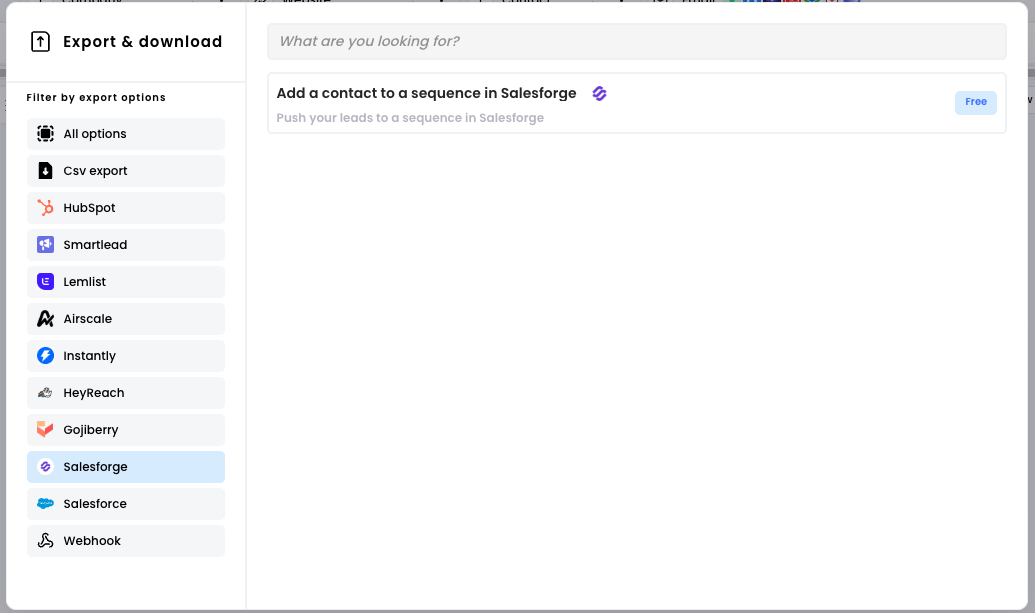Image resolution: width=1035 pixels, height=613 pixels.
Task: Filter exports by Webhook
Action: pos(126,540)
